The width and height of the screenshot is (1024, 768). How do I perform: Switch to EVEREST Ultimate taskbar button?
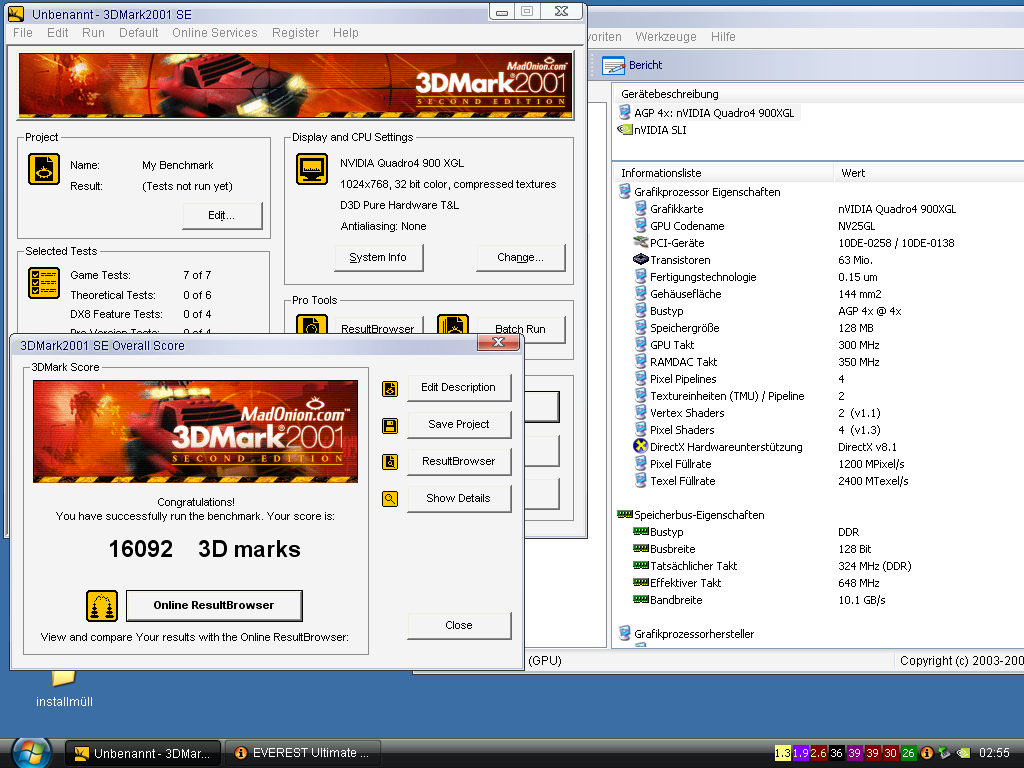click(302, 753)
